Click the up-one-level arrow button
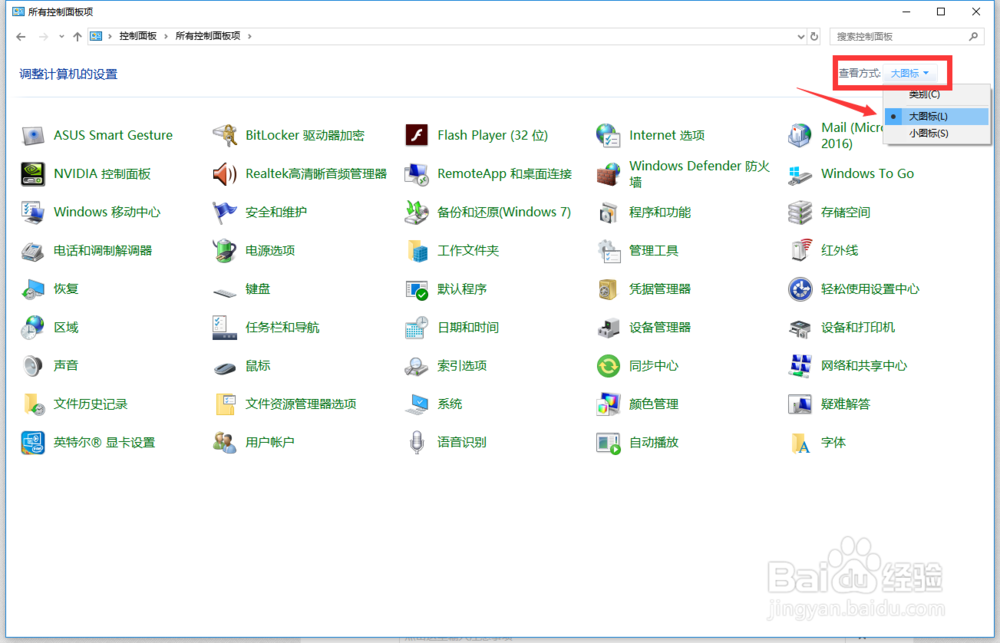Viewport: 1000px width, 643px height. click(76, 35)
